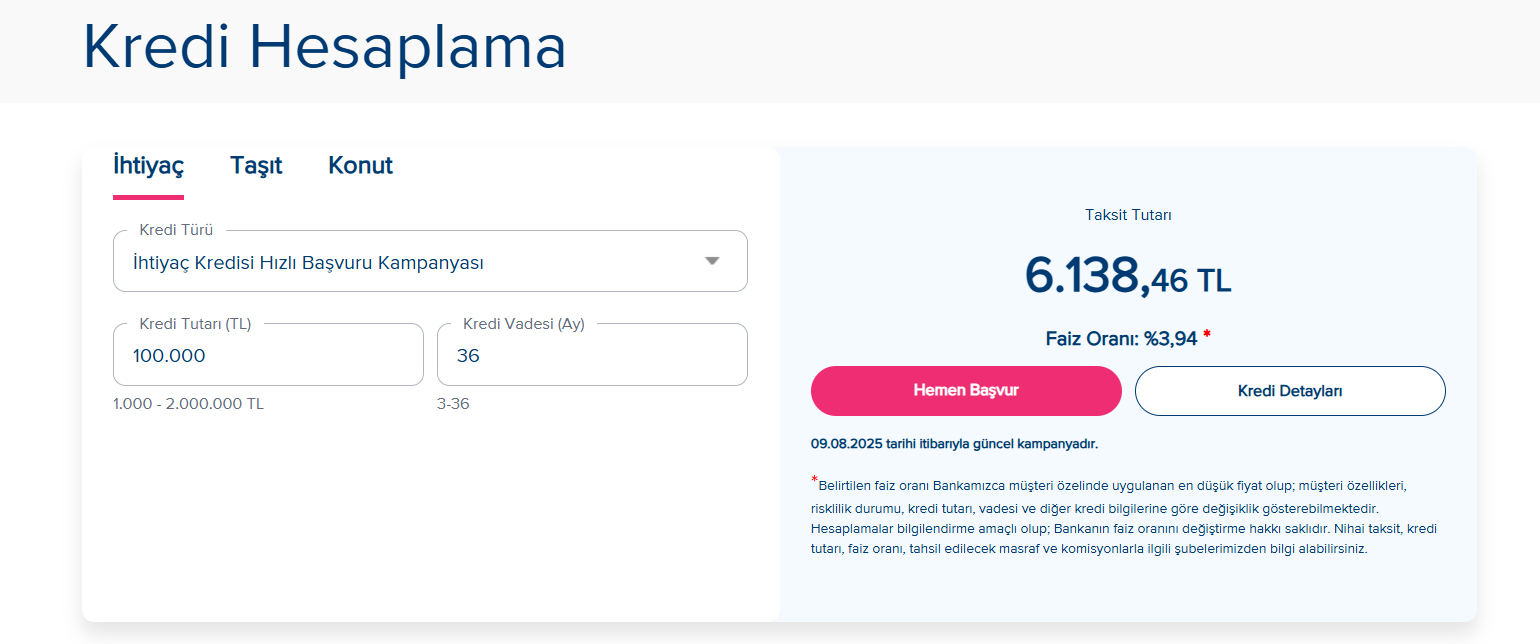This screenshot has height=644, width=1540.
Task: Click the Kredi Hesaplama page heading
Action: pyautogui.click(x=324, y=46)
